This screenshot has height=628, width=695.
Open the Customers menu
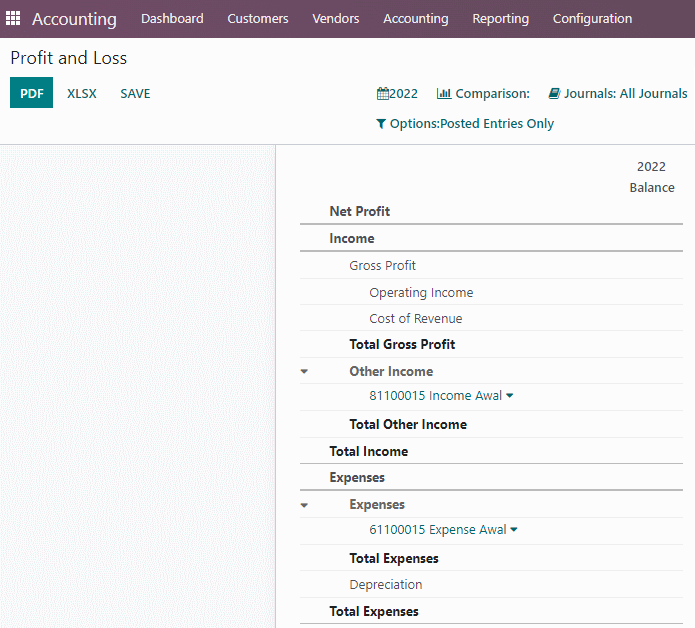tap(258, 19)
